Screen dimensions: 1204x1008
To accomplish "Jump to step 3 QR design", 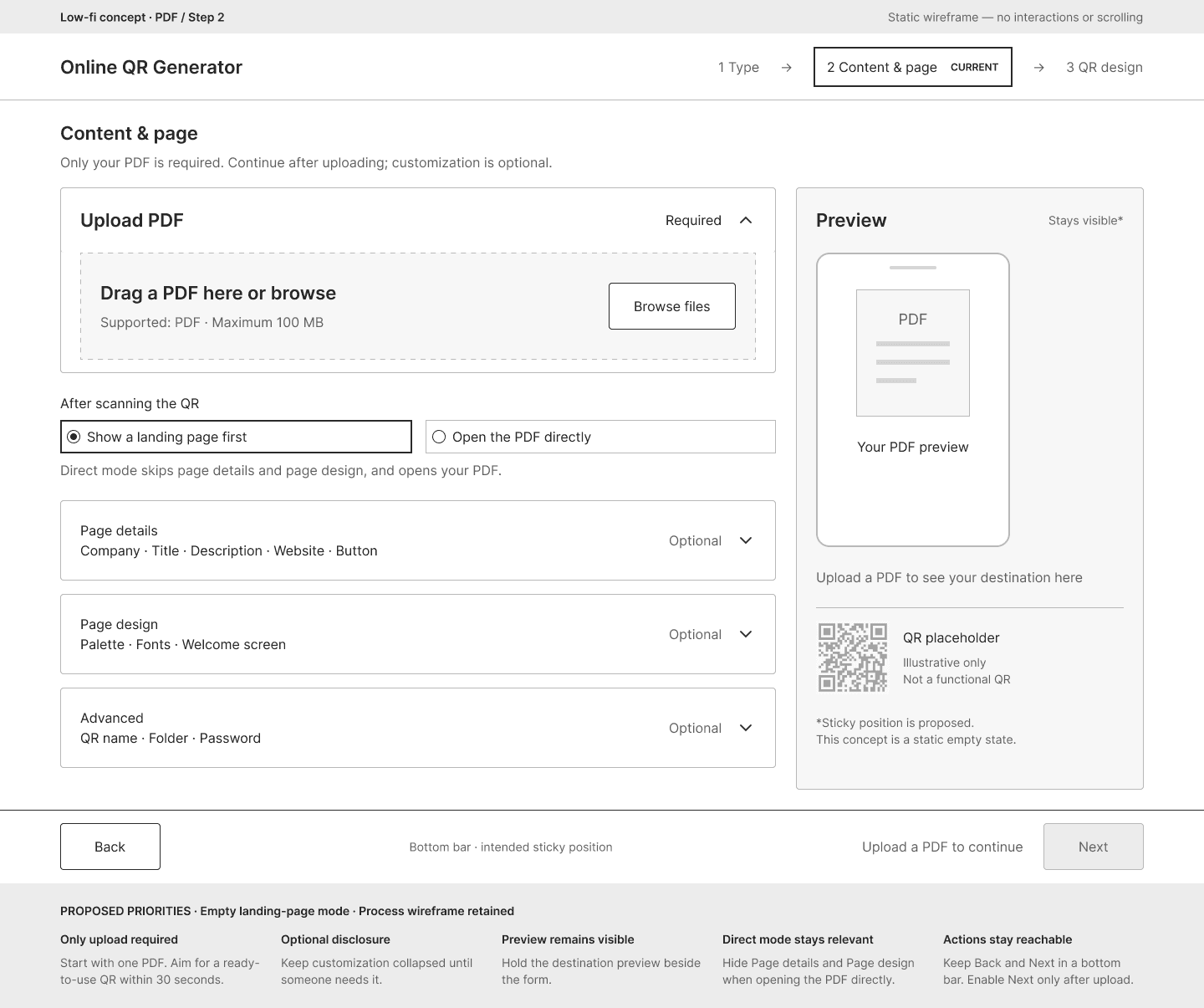I will (x=1105, y=67).
